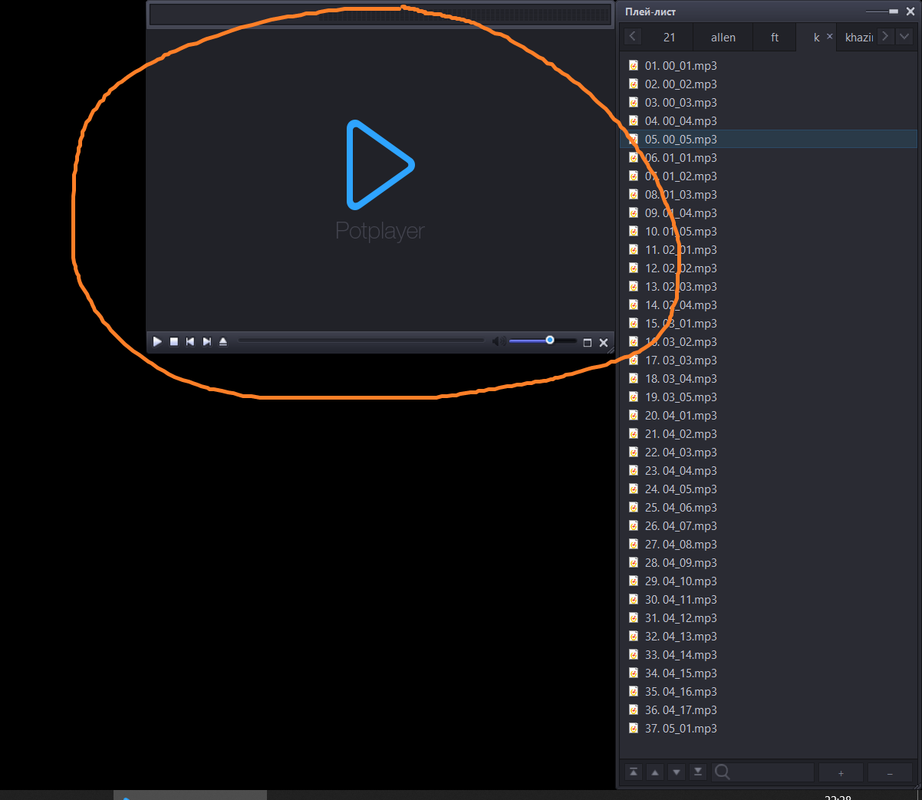Minimize the playlist panel

[x=894, y=11]
